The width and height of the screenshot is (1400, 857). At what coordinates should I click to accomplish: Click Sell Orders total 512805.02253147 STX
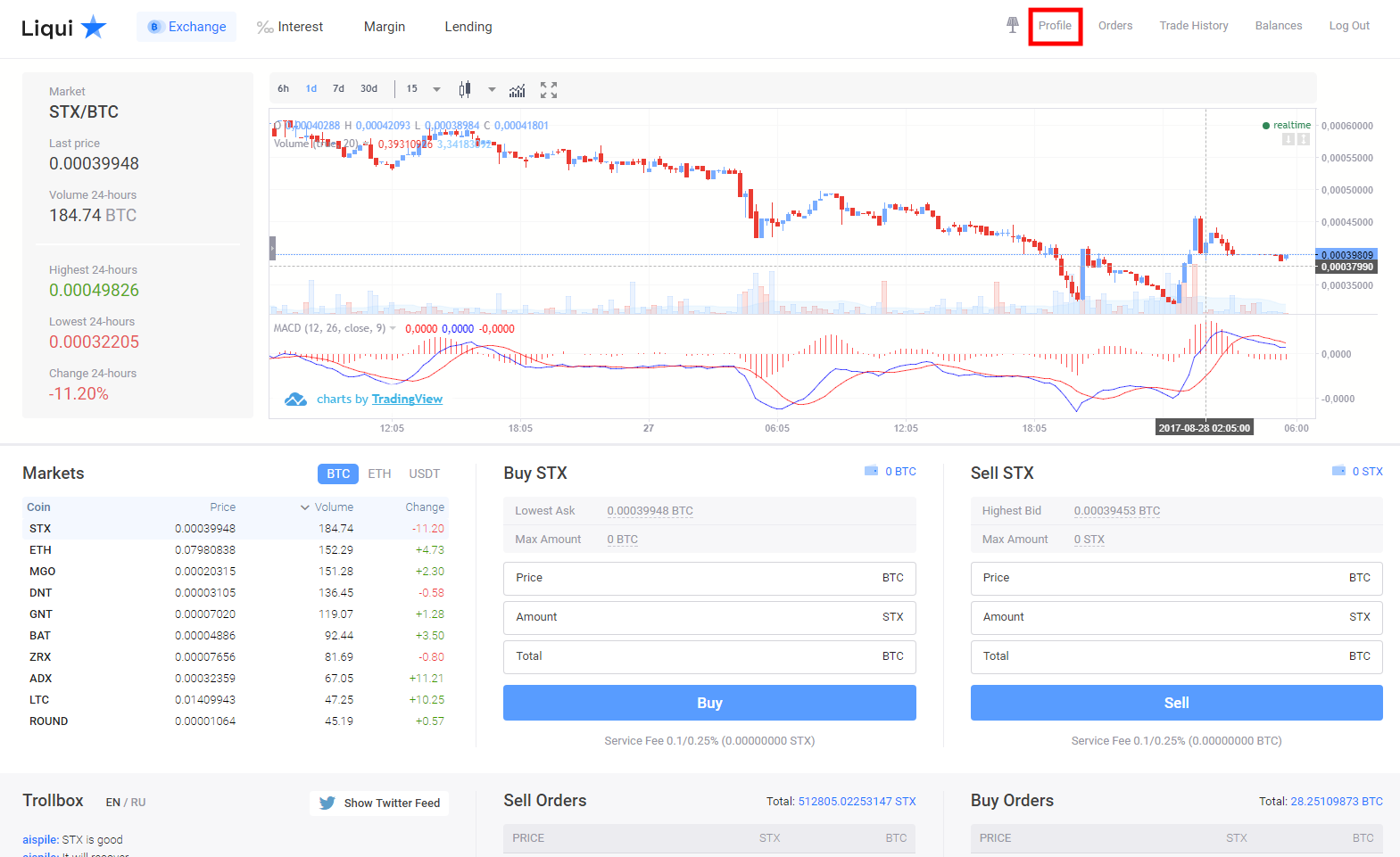[857, 802]
